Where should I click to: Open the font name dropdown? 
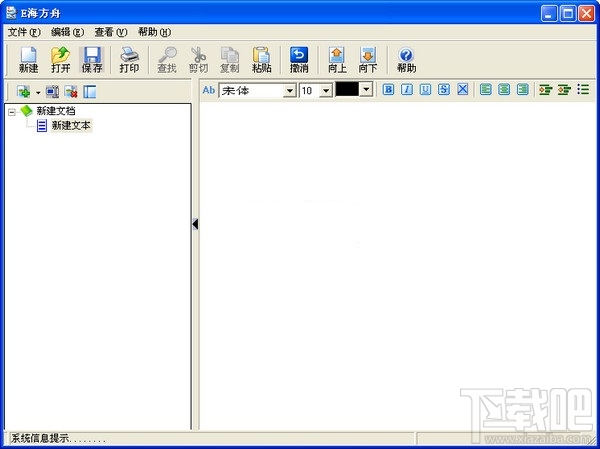[290, 91]
